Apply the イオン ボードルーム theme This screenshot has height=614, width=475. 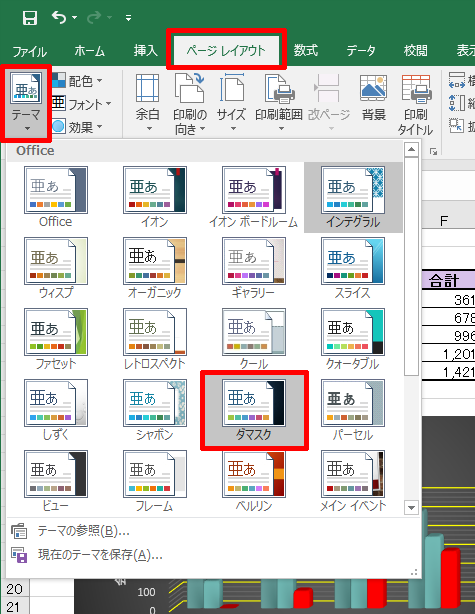pyautogui.click(x=254, y=197)
